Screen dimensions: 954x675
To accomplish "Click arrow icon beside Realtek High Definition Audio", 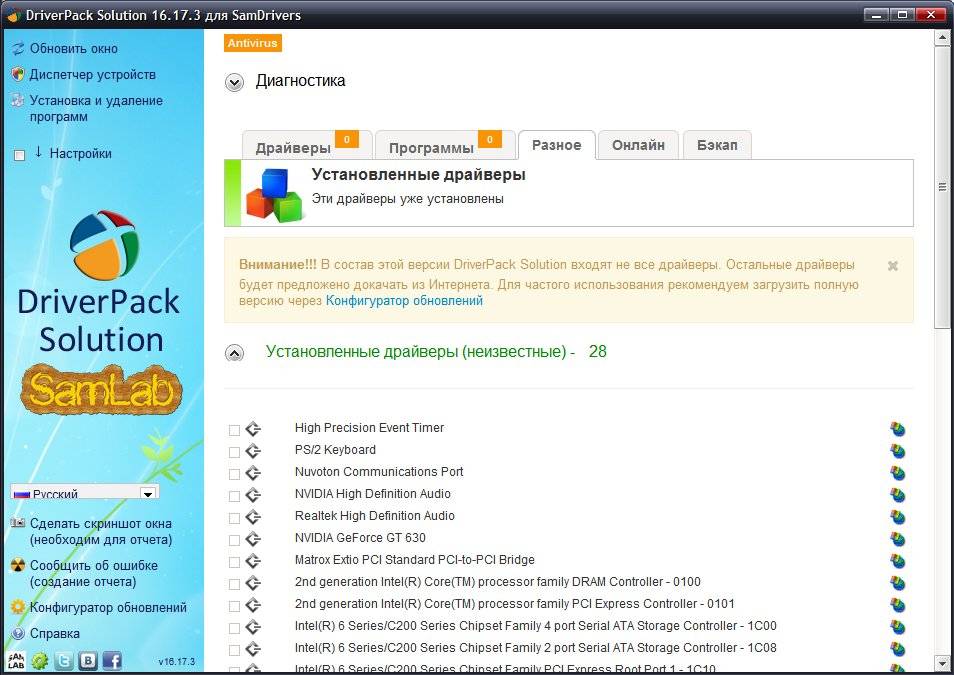I will (253, 517).
